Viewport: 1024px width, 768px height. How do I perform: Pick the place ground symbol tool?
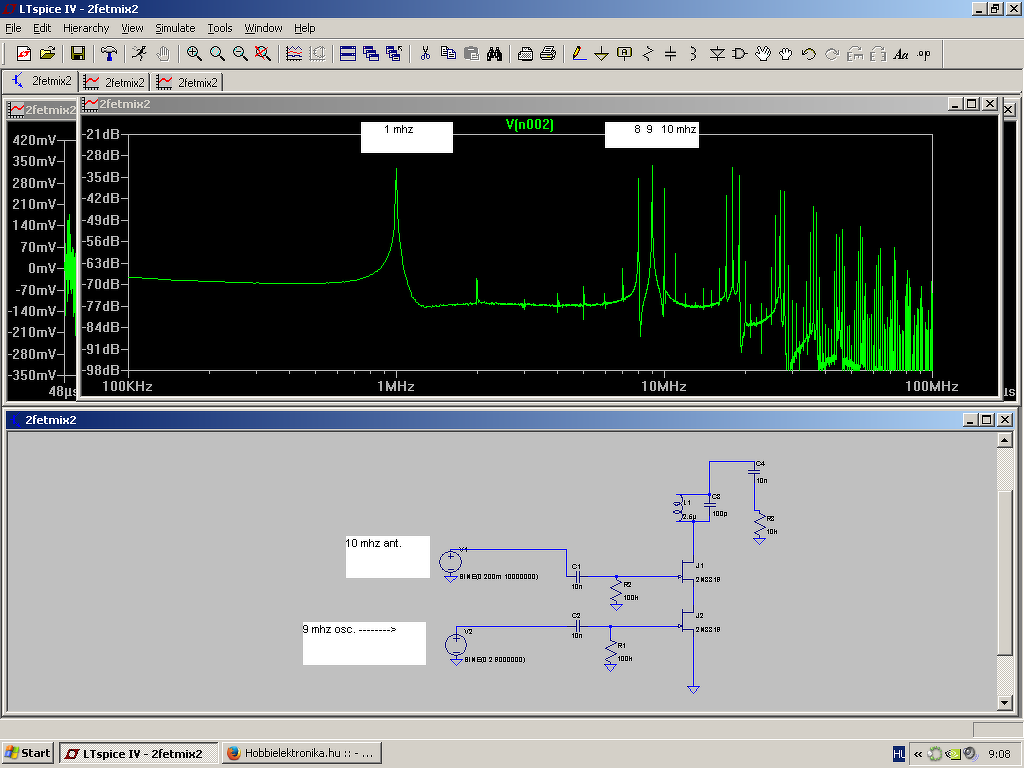coord(601,54)
